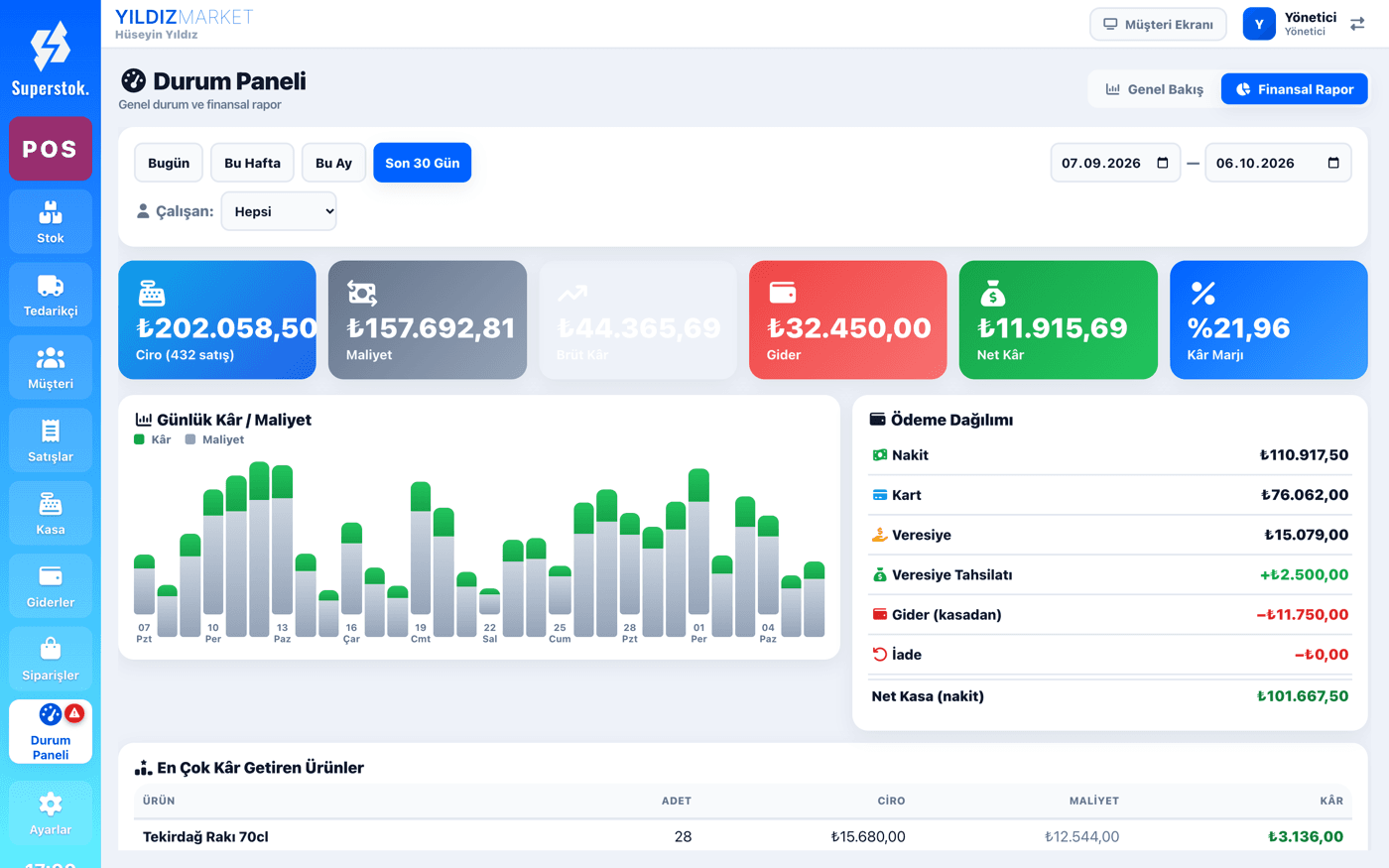This screenshot has width=1389, height=868.
Task: Click the end date field 06.10.2026
Action: pos(1278,163)
